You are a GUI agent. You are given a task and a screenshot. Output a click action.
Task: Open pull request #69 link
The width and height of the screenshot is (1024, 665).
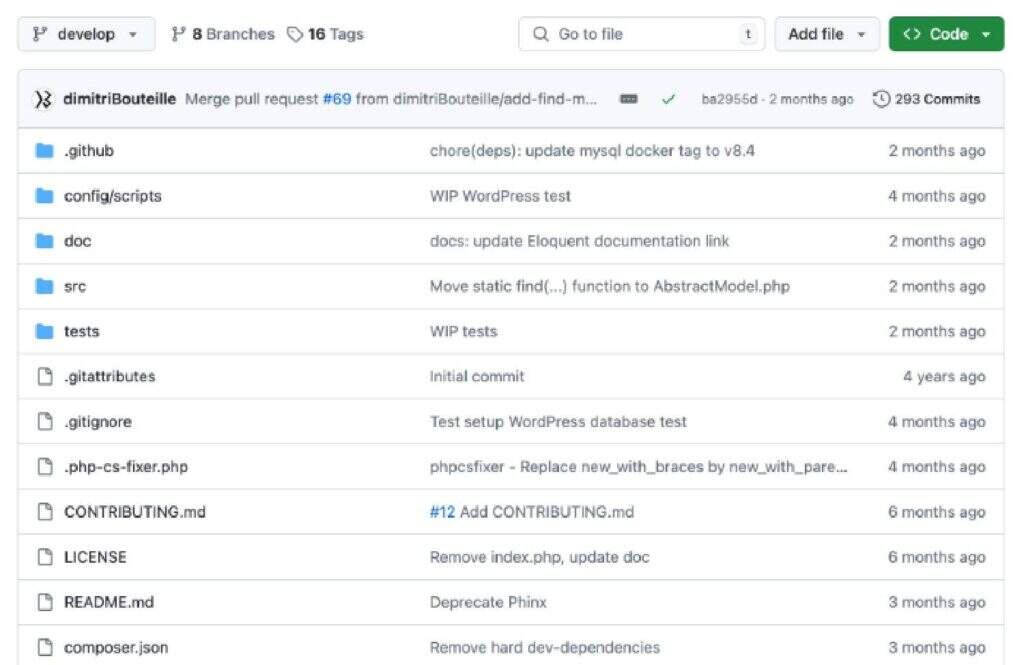(x=336, y=99)
